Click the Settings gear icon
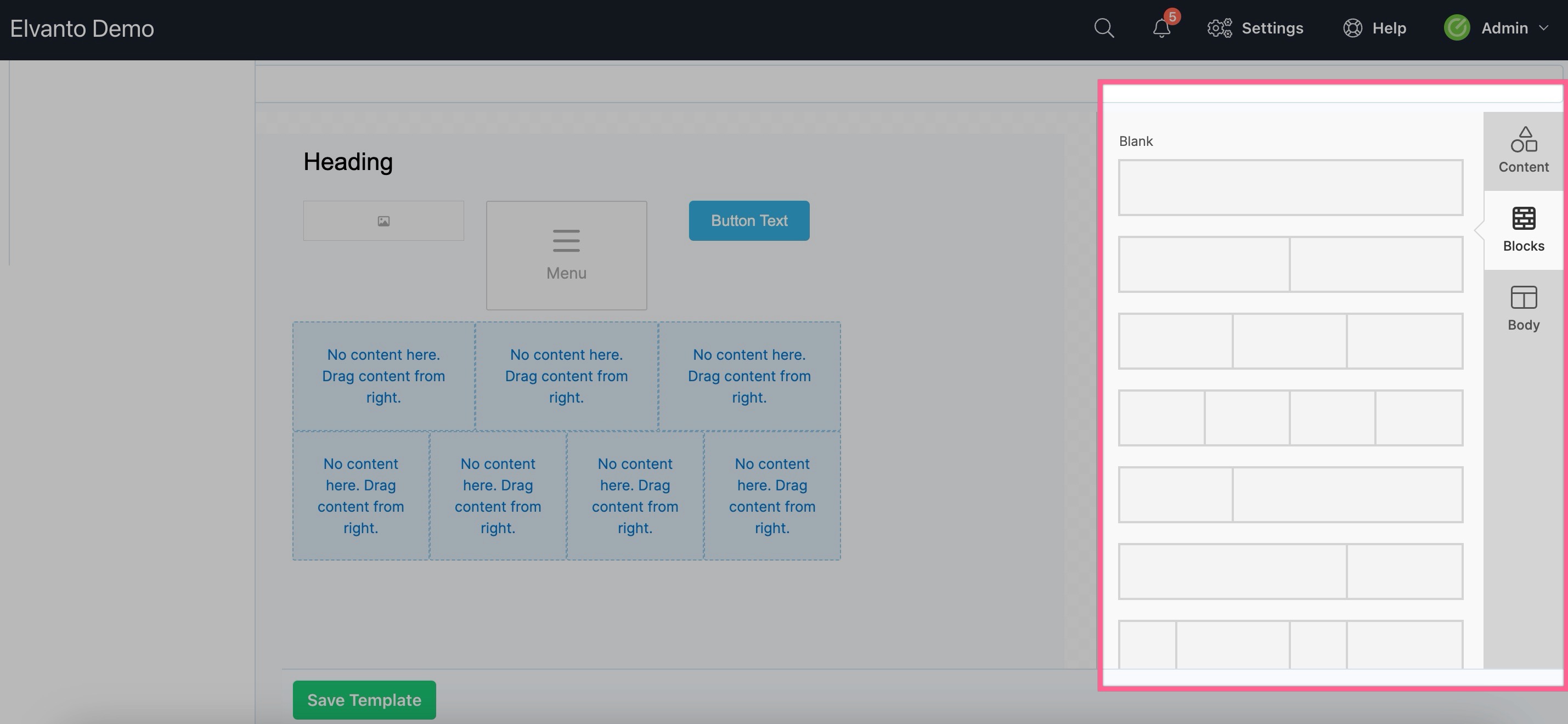The width and height of the screenshot is (1568, 724). coord(1219,28)
